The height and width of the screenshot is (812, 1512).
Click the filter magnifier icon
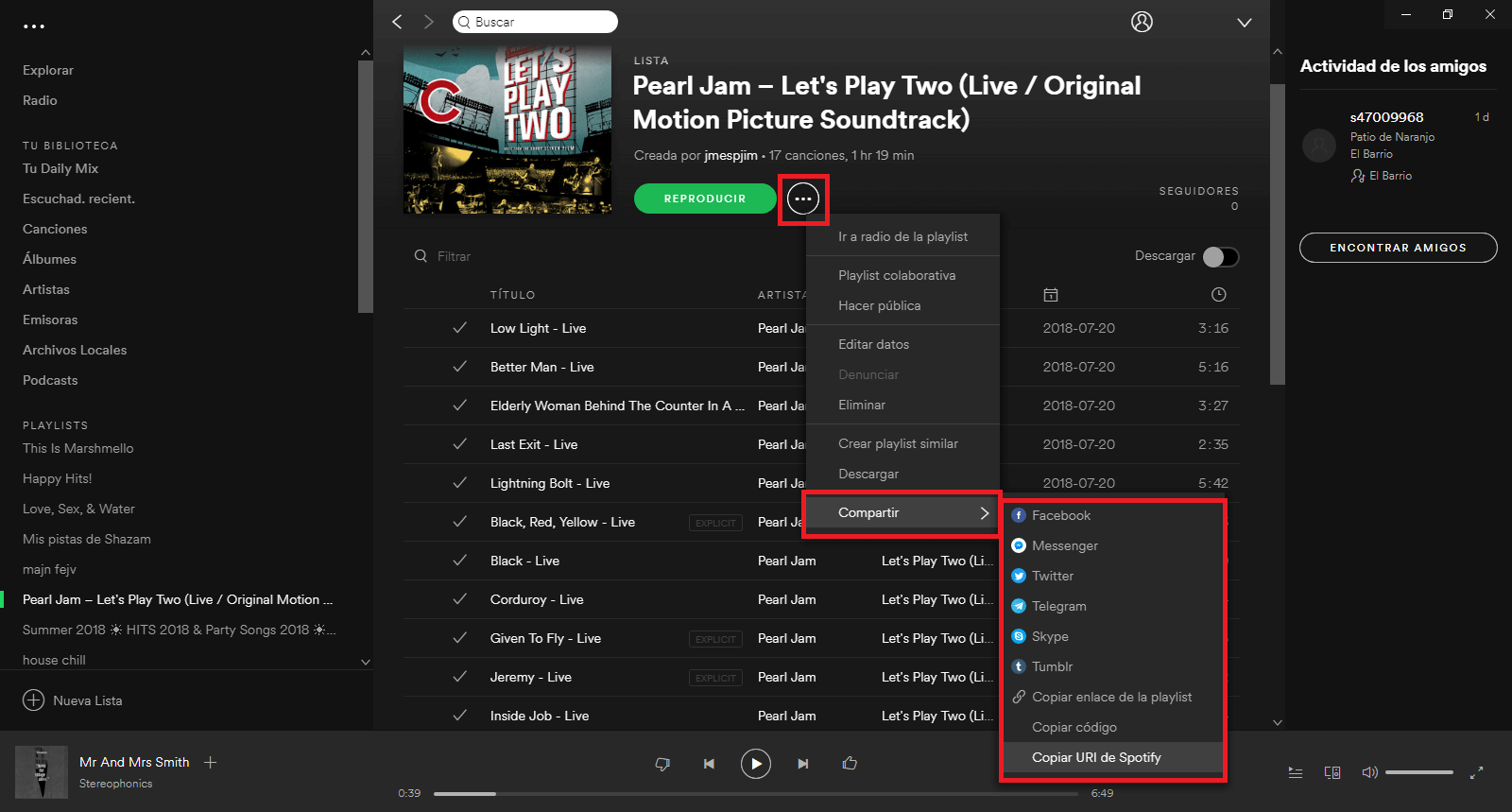[x=421, y=256]
